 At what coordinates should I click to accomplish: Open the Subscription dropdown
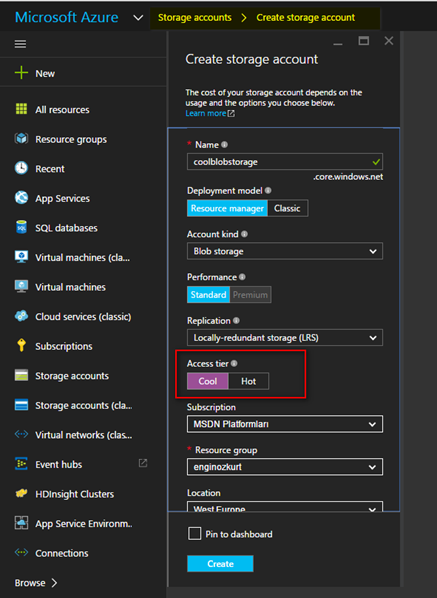pyautogui.click(x=285, y=424)
